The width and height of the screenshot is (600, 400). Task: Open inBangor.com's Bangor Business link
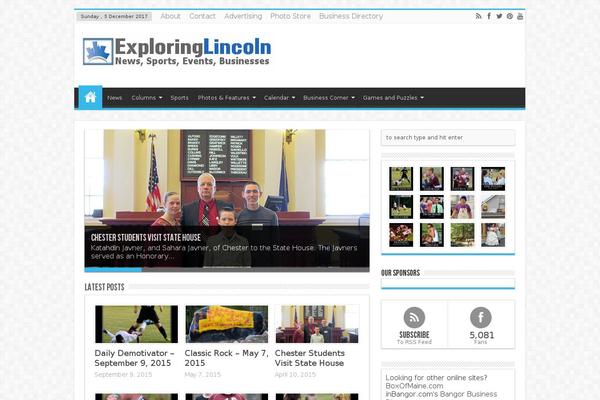point(441,394)
